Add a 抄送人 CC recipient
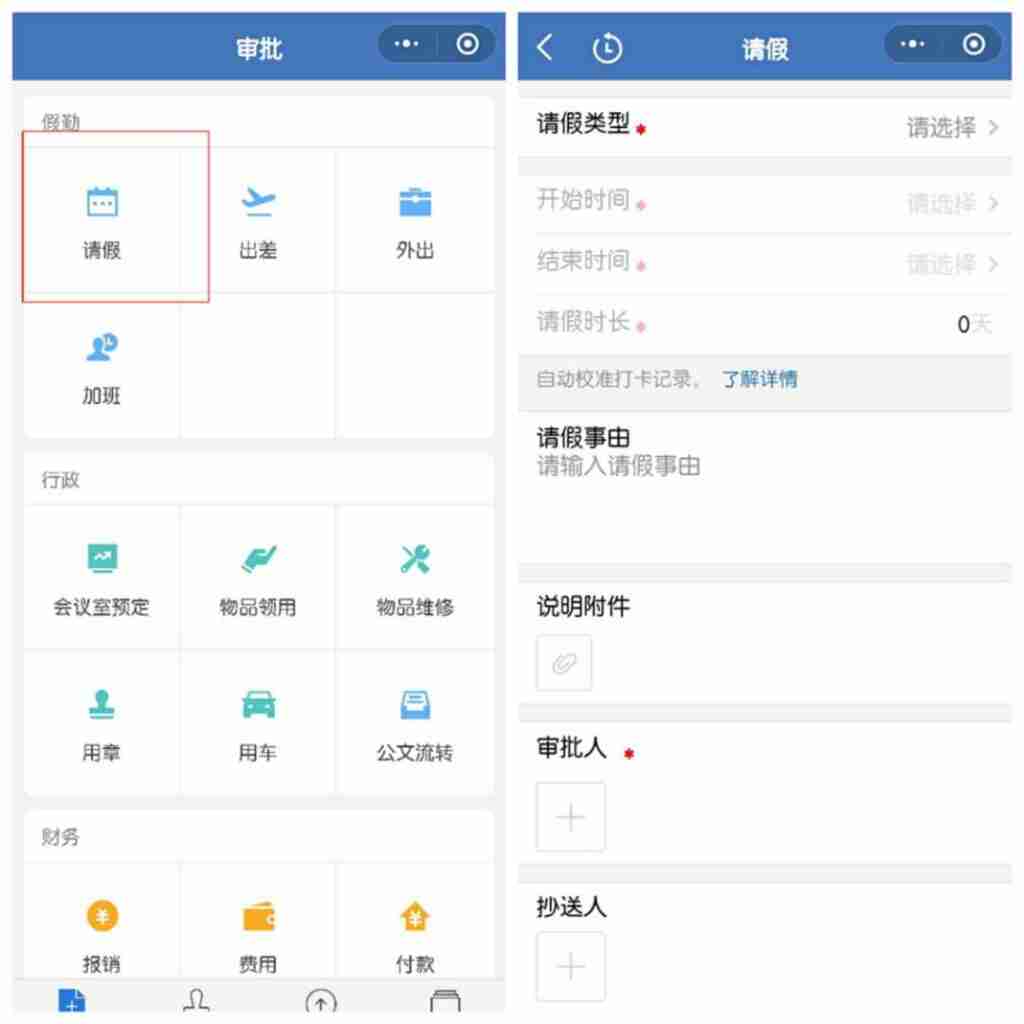 click(x=570, y=966)
